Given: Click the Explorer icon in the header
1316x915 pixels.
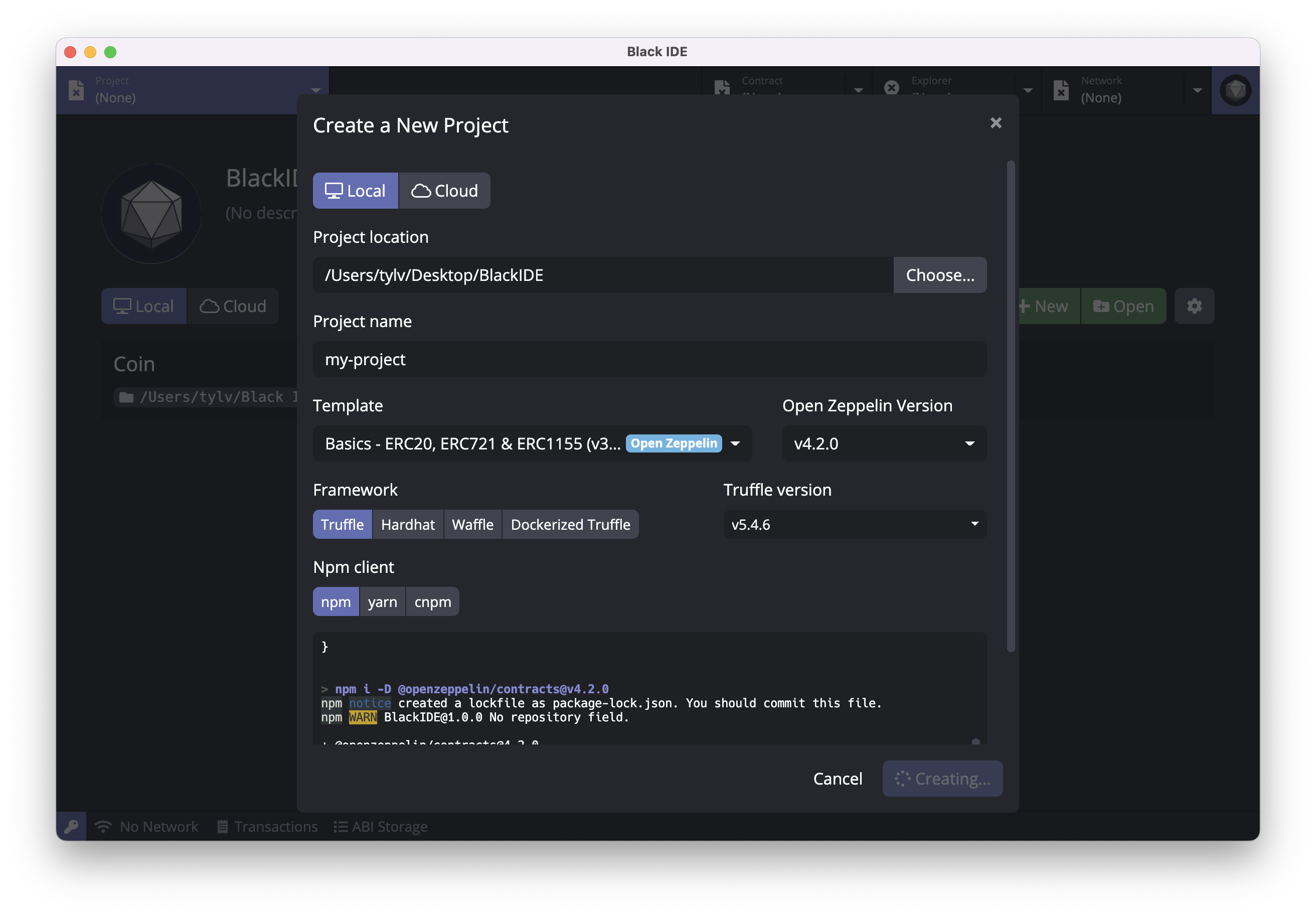Looking at the screenshot, I should 891,88.
